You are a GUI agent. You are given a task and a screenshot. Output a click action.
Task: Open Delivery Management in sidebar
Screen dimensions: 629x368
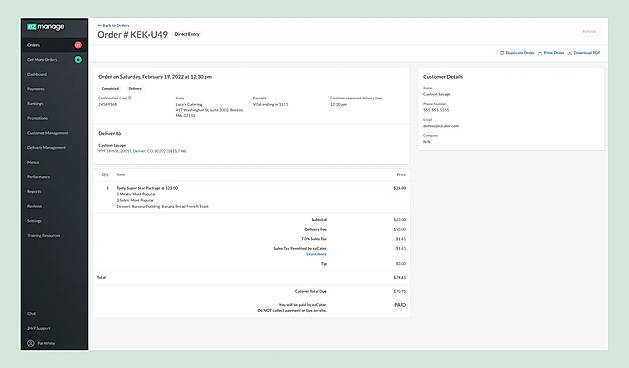point(46,148)
